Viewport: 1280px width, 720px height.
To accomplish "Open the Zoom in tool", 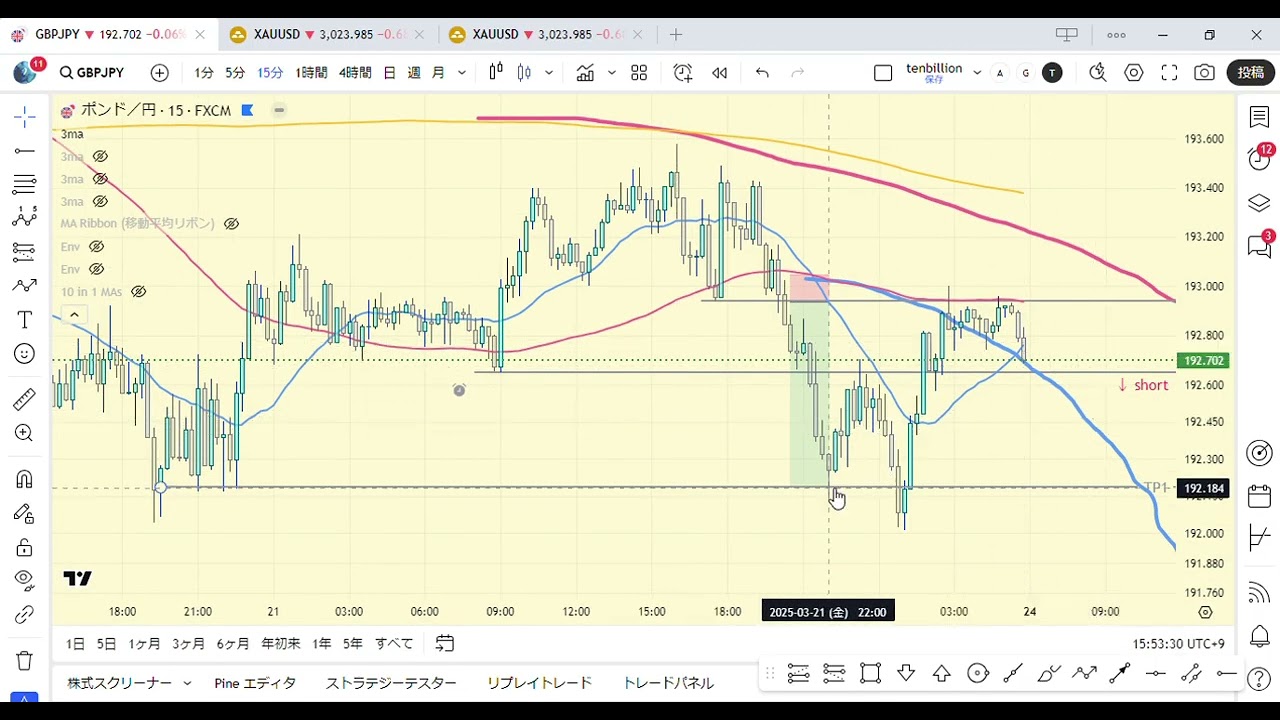I will click(x=24, y=433).
